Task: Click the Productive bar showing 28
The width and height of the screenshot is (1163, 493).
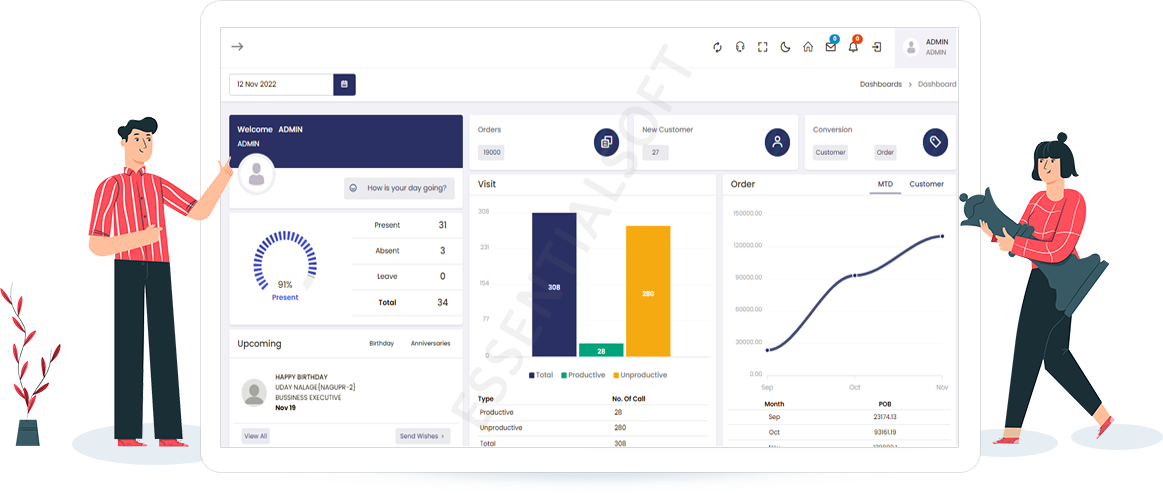Action: click(601, 350)
